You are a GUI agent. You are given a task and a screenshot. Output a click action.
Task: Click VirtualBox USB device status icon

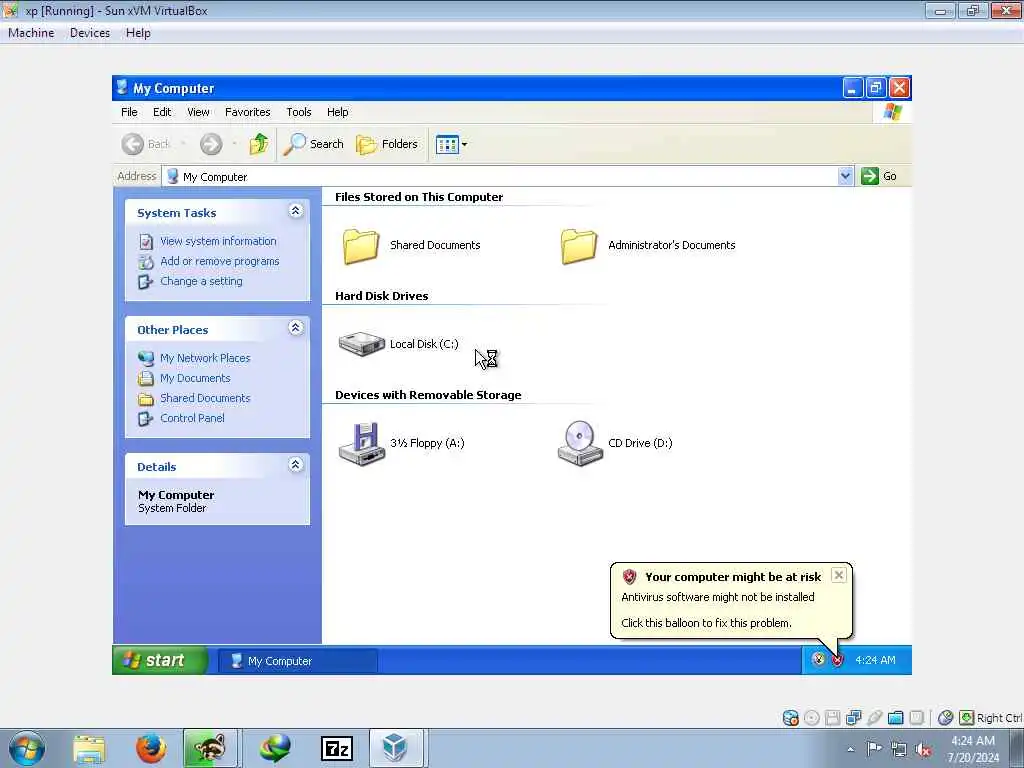pos(874,718)
